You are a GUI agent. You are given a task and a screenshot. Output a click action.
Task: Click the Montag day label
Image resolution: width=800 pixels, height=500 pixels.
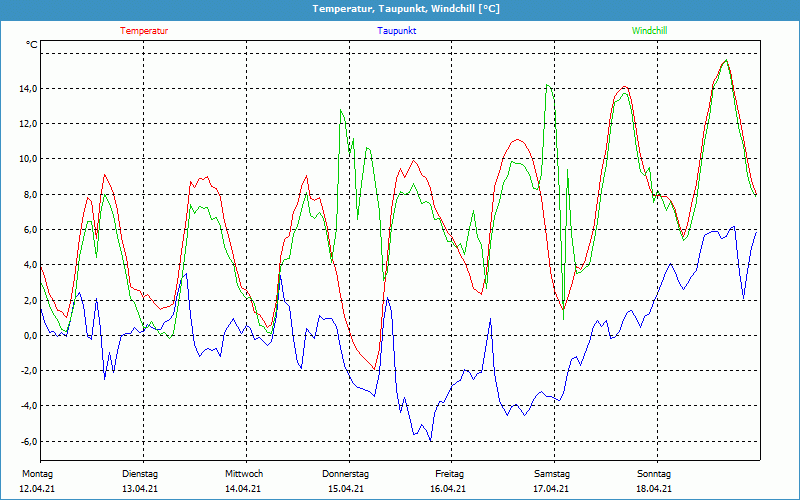pyautogui.click(x=37, y=474)
